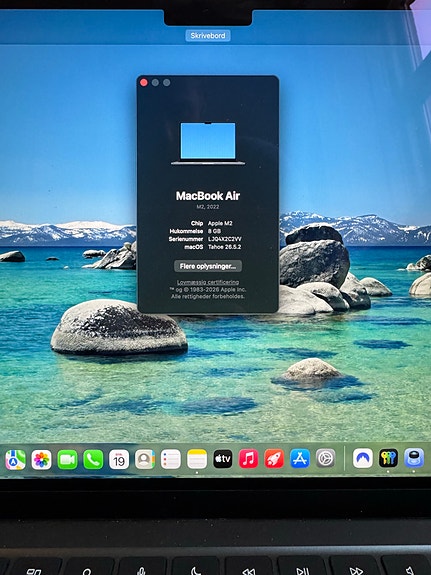Open the App Store from dock

300,458
